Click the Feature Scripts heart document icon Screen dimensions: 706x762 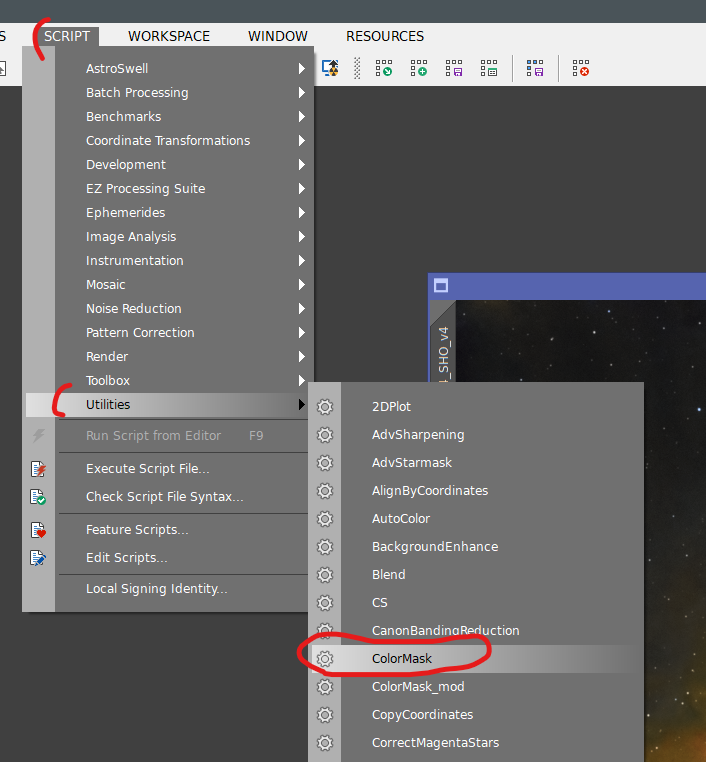tap(38, 530)
